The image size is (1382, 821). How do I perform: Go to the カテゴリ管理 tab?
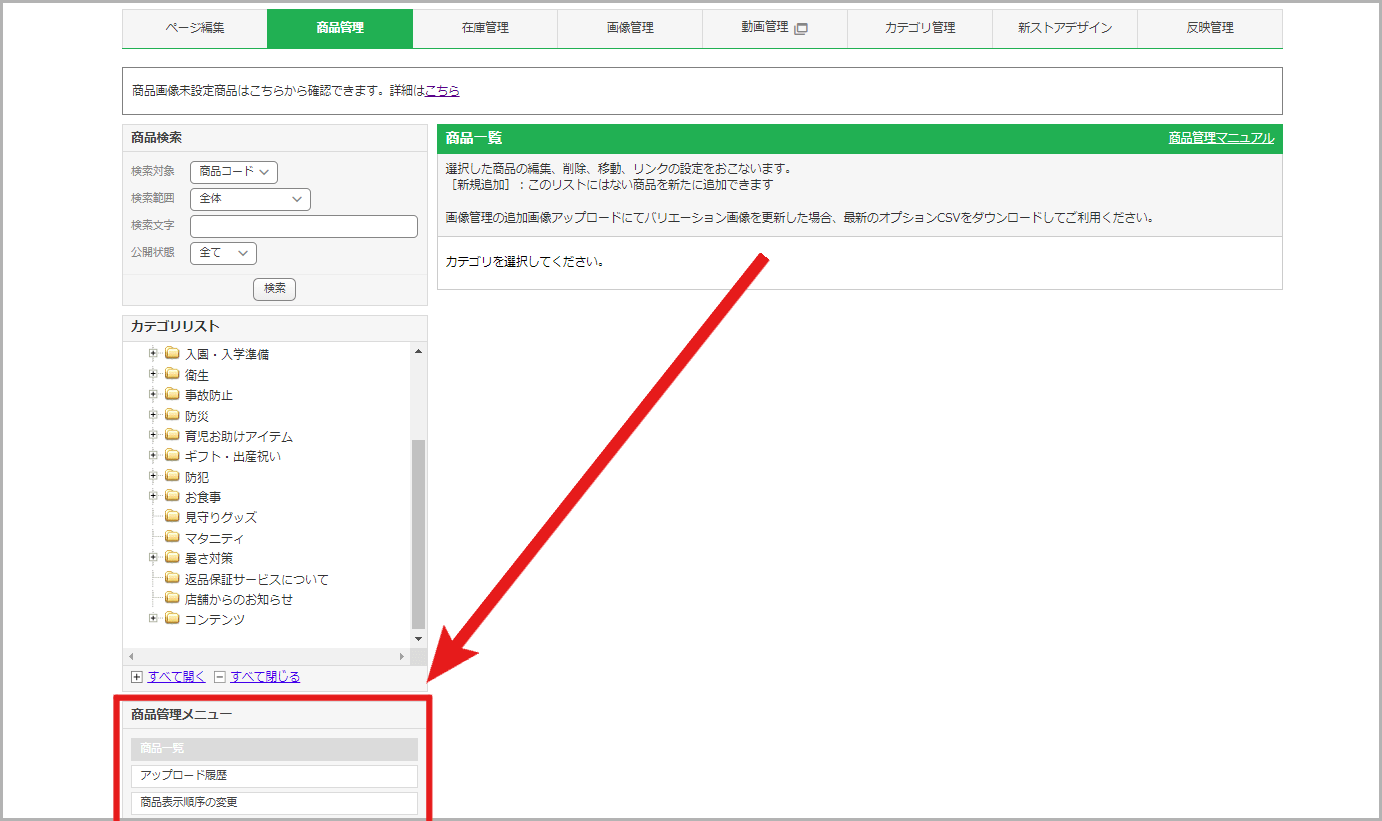920,28
